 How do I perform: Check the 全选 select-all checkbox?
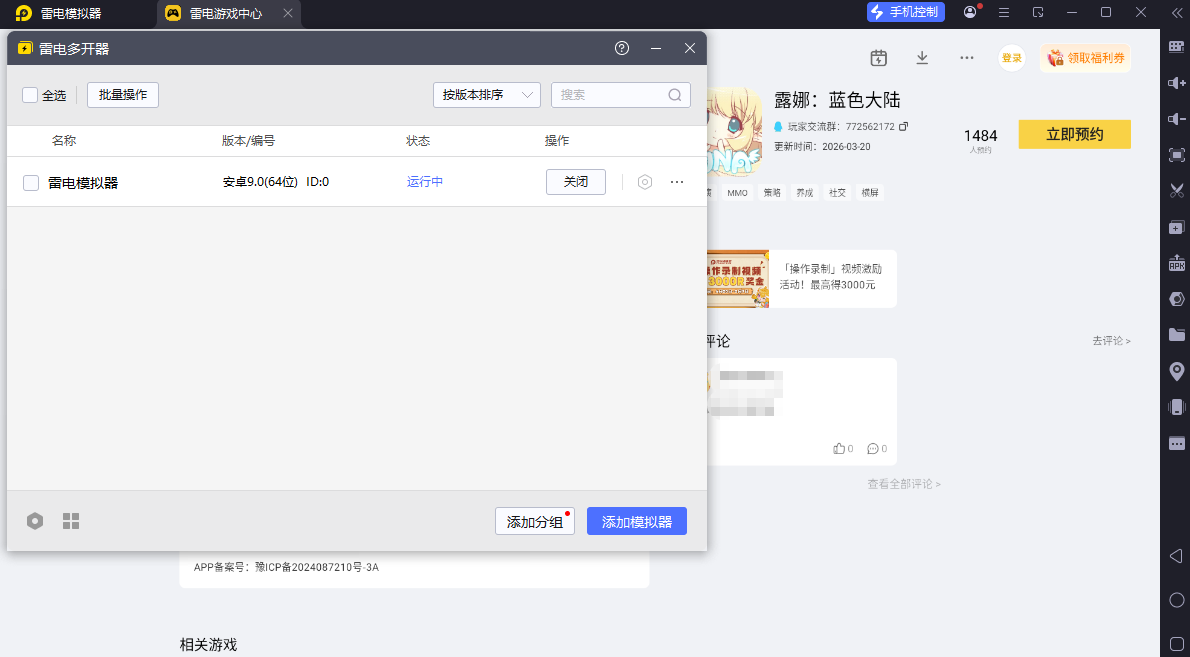pyautogui.click(x=30, y=95)
